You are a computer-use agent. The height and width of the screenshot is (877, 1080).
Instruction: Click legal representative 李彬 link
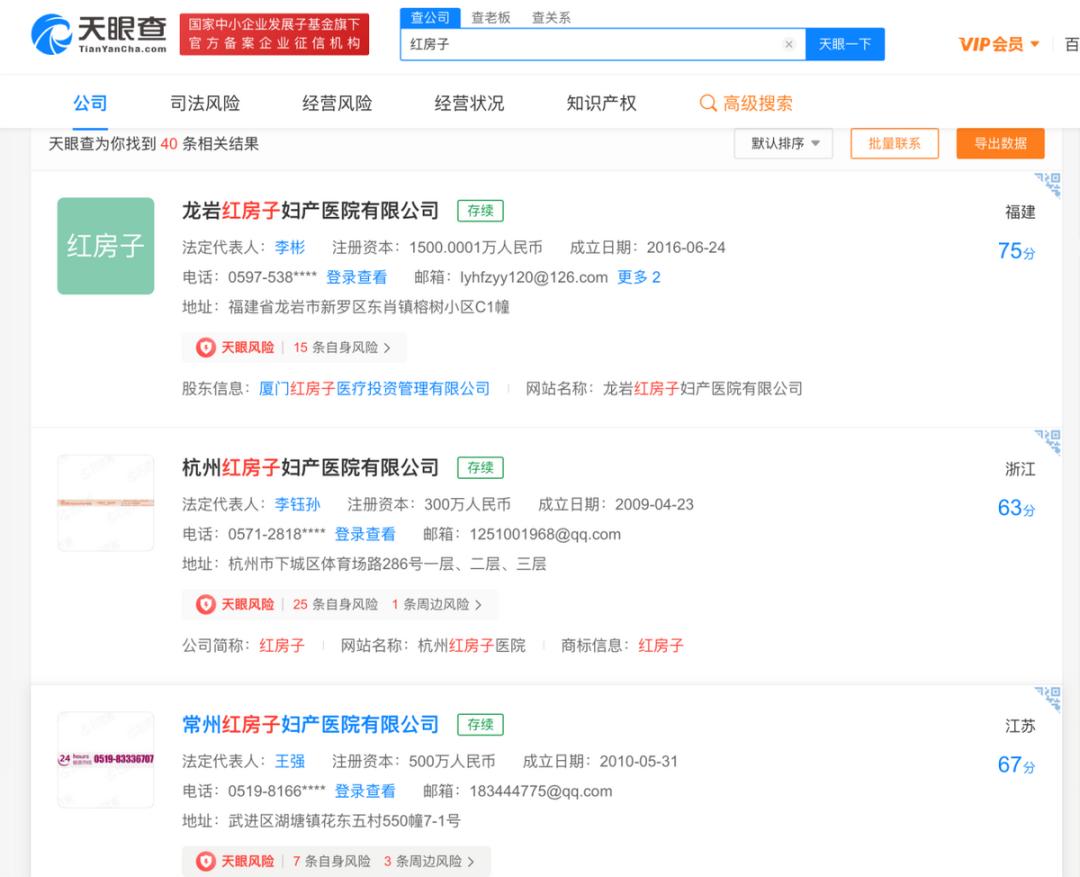pos(290,247)
